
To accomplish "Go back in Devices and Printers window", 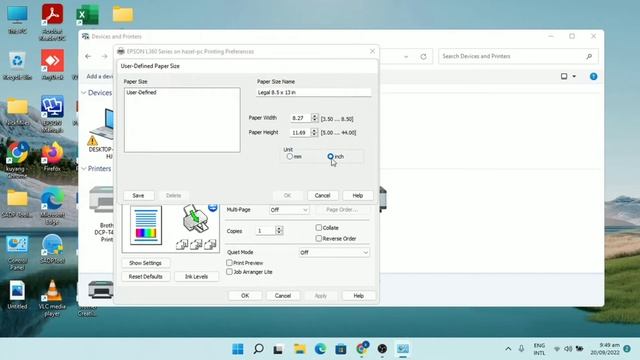I will tap(88, 56).
